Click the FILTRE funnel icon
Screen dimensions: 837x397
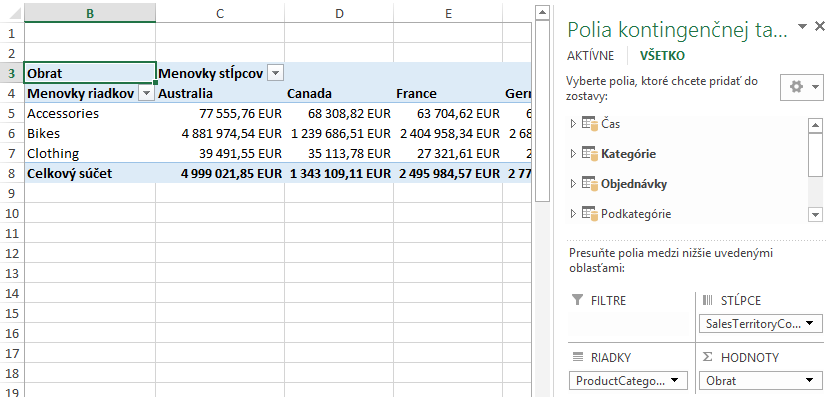[577, 300]
